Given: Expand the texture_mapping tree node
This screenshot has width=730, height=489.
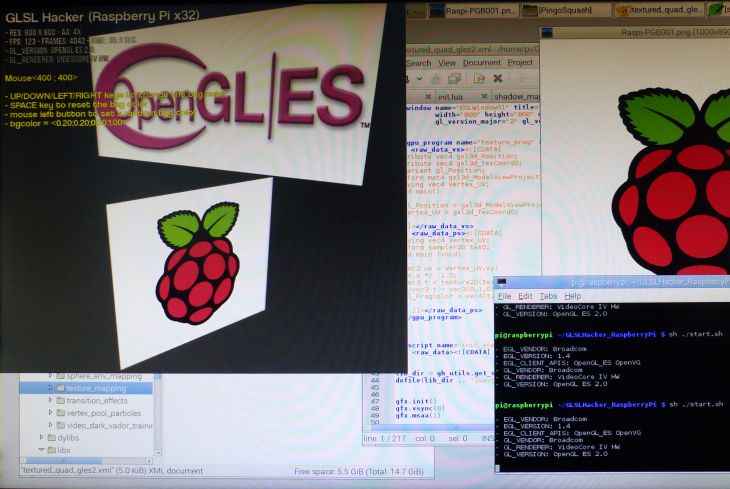Looking at the screenshot, I should coord(50,388).
